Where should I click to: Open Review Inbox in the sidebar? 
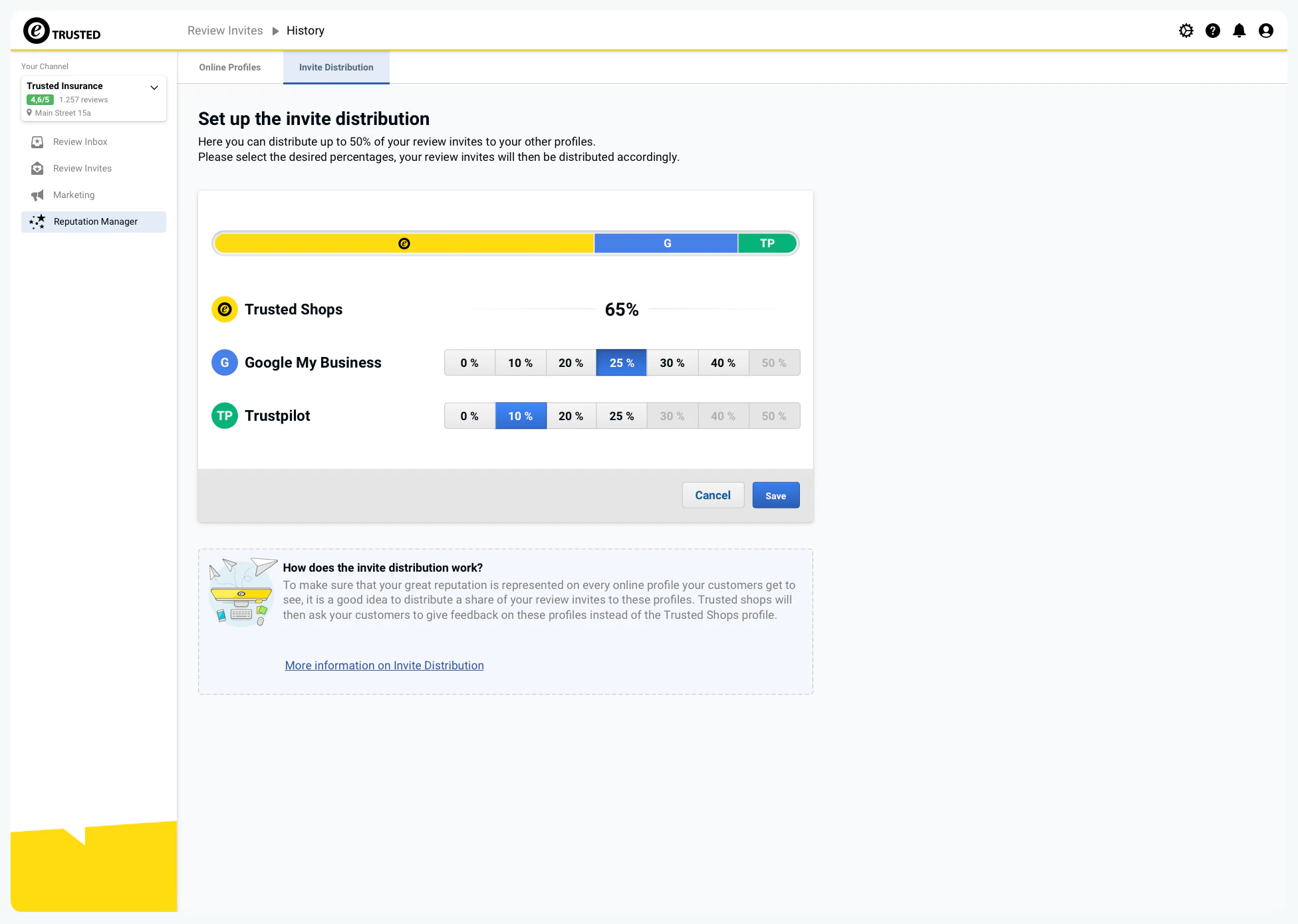click(x=80, y=142)
